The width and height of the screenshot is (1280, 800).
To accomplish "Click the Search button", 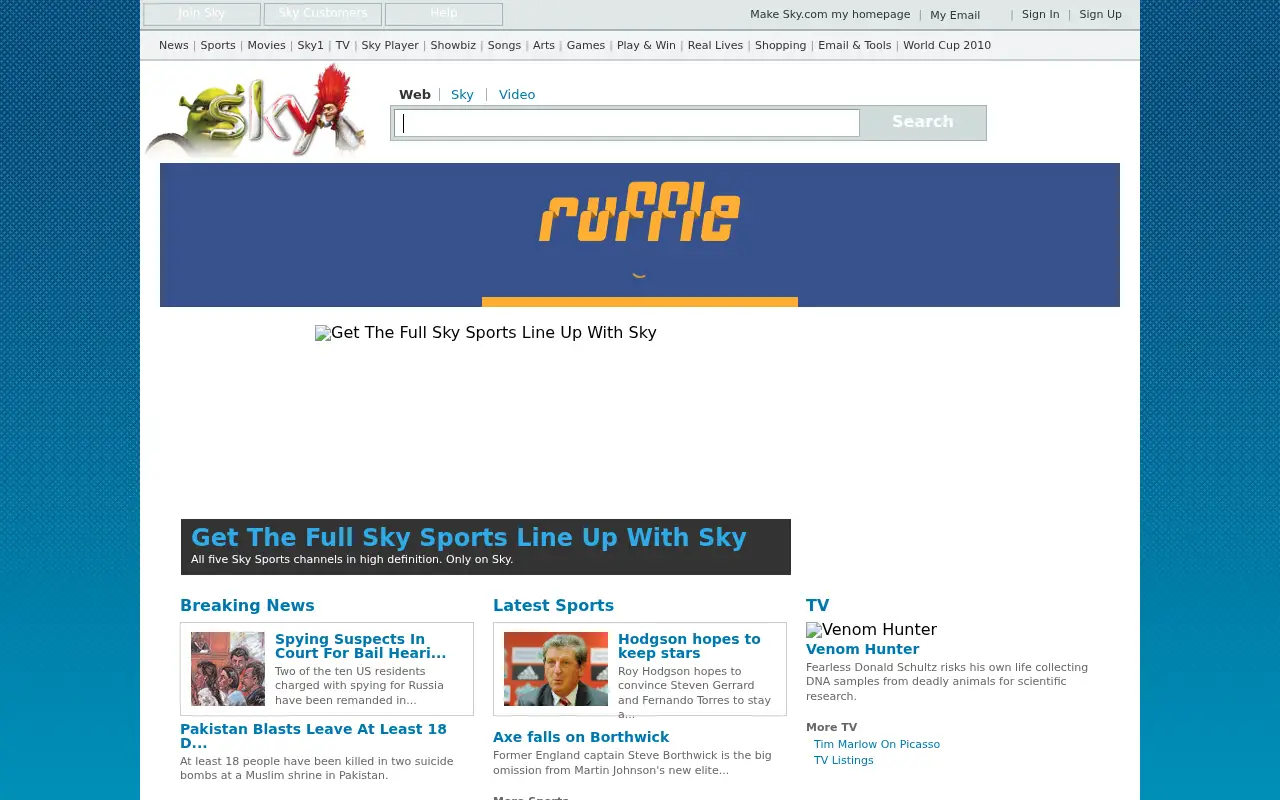I will tap(923, 122).
